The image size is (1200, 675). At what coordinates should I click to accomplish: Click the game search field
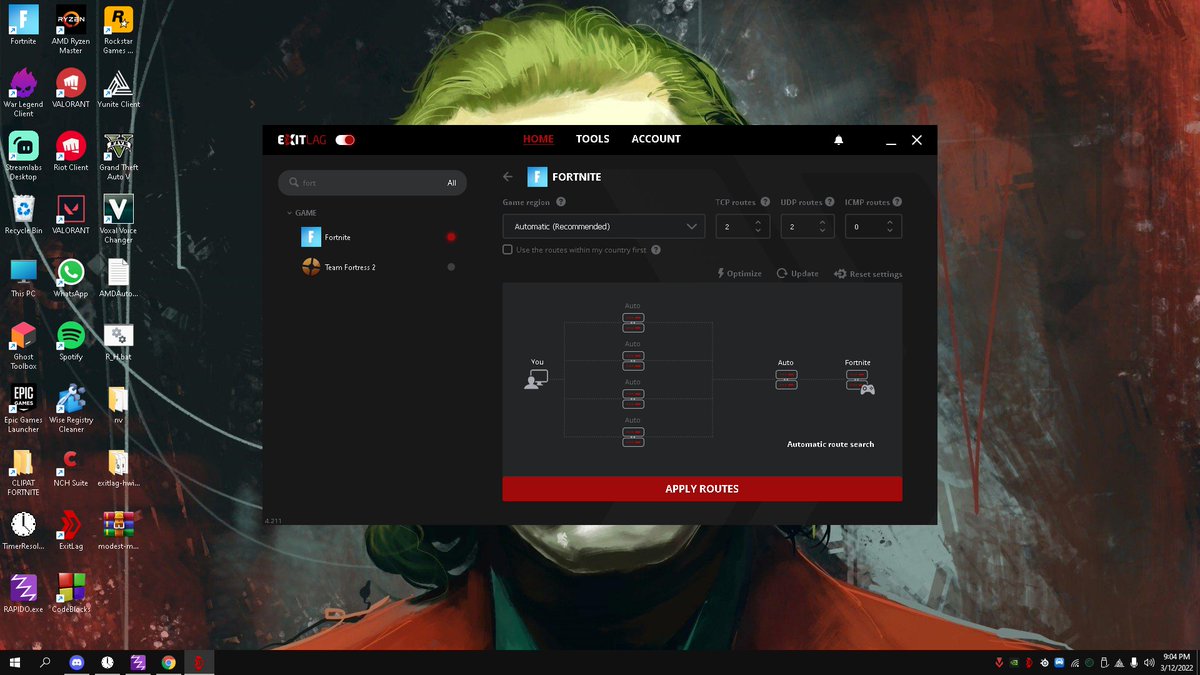[371, 183]
